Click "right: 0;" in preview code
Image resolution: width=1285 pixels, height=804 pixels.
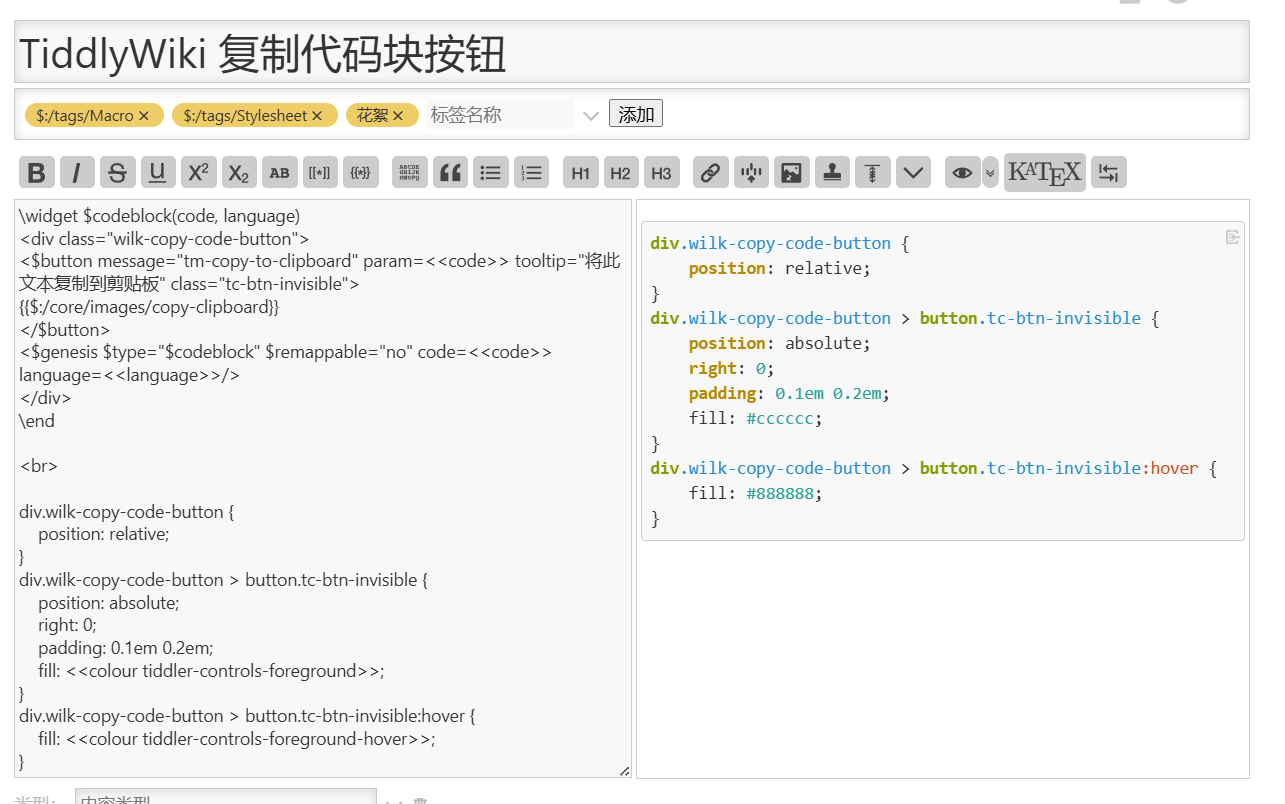click(x=732, y=368)
